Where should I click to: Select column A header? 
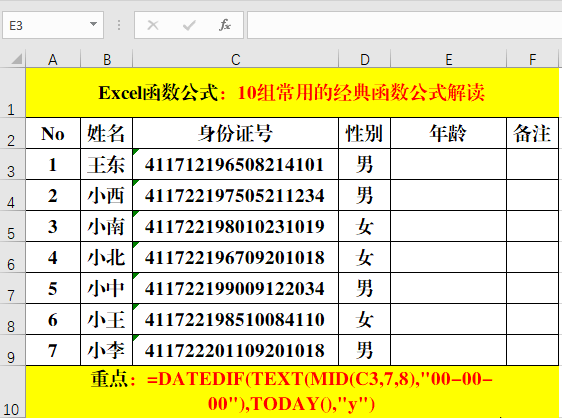pyautogui.click(x=53, y=59)
